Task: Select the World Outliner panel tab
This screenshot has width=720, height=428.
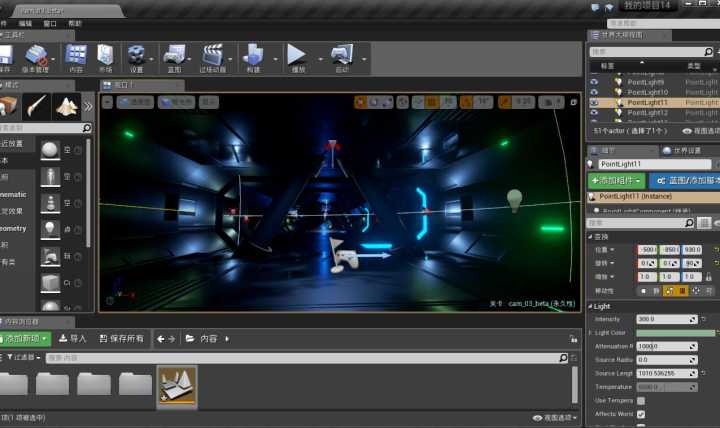Action: click(629, 35)
